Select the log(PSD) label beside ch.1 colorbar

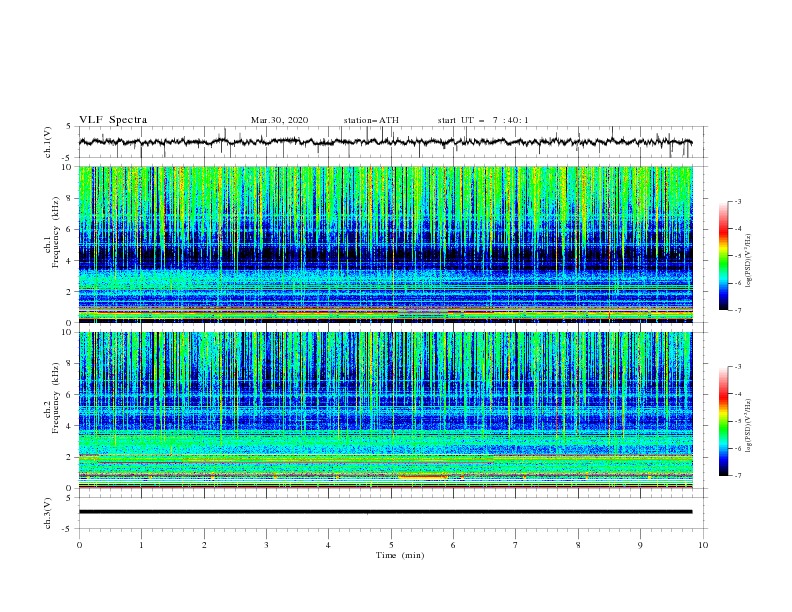pos(749,261)
